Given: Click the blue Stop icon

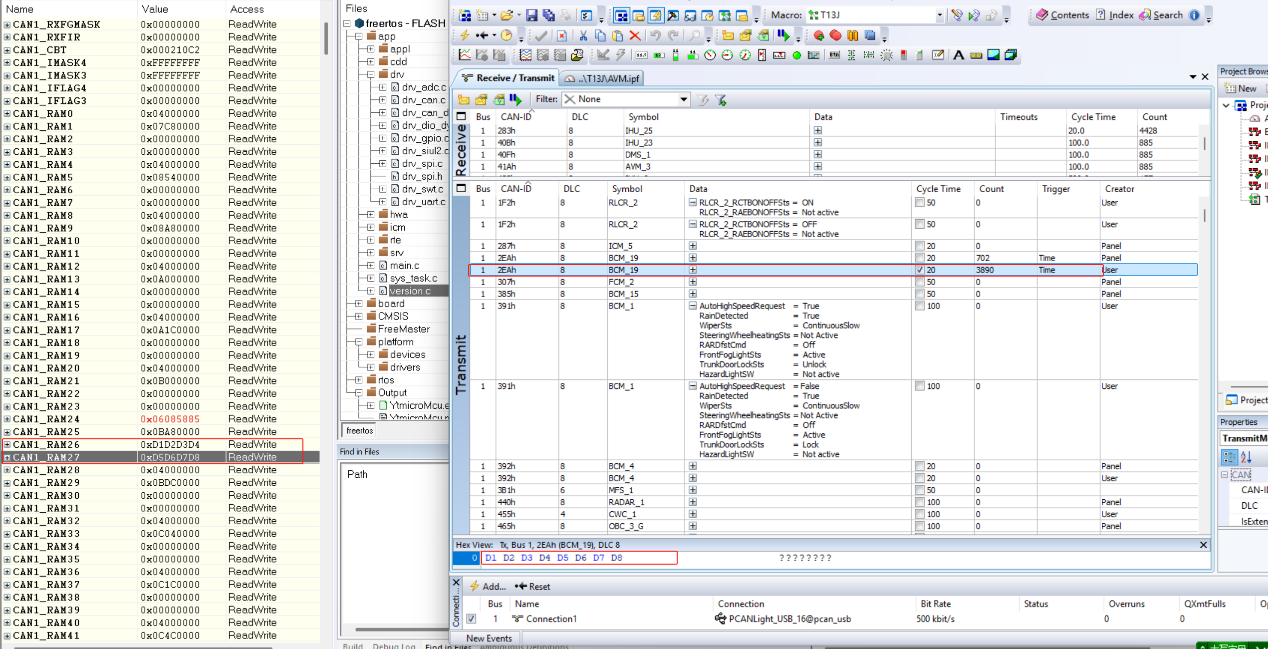Looking at the screenshot, I should pos(869,35).
